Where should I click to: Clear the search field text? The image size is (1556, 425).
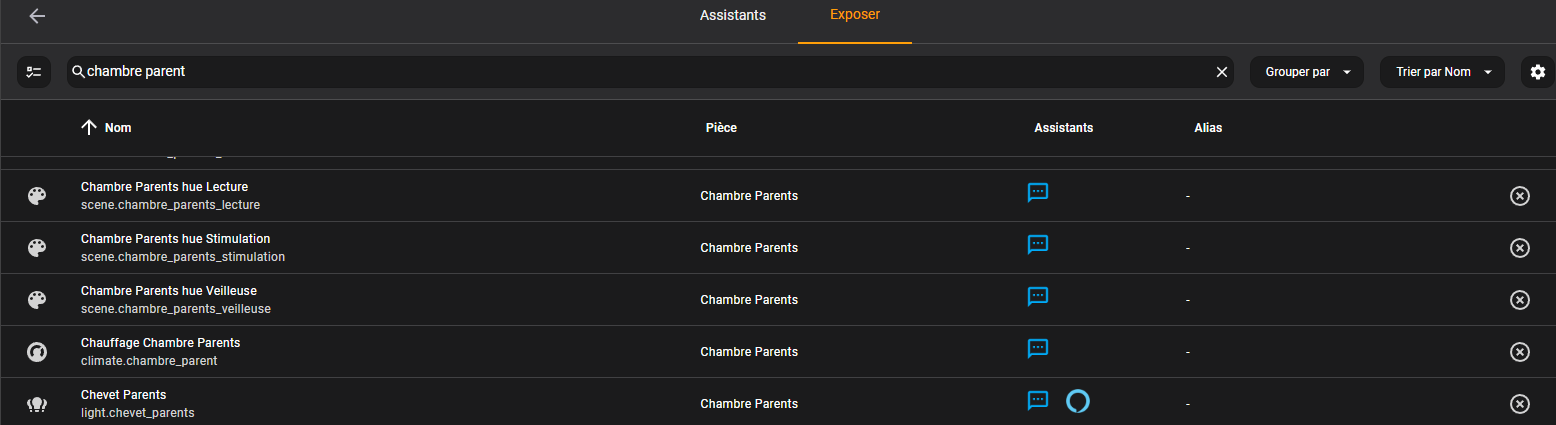pyautogui.click(x=1221, y=72)
